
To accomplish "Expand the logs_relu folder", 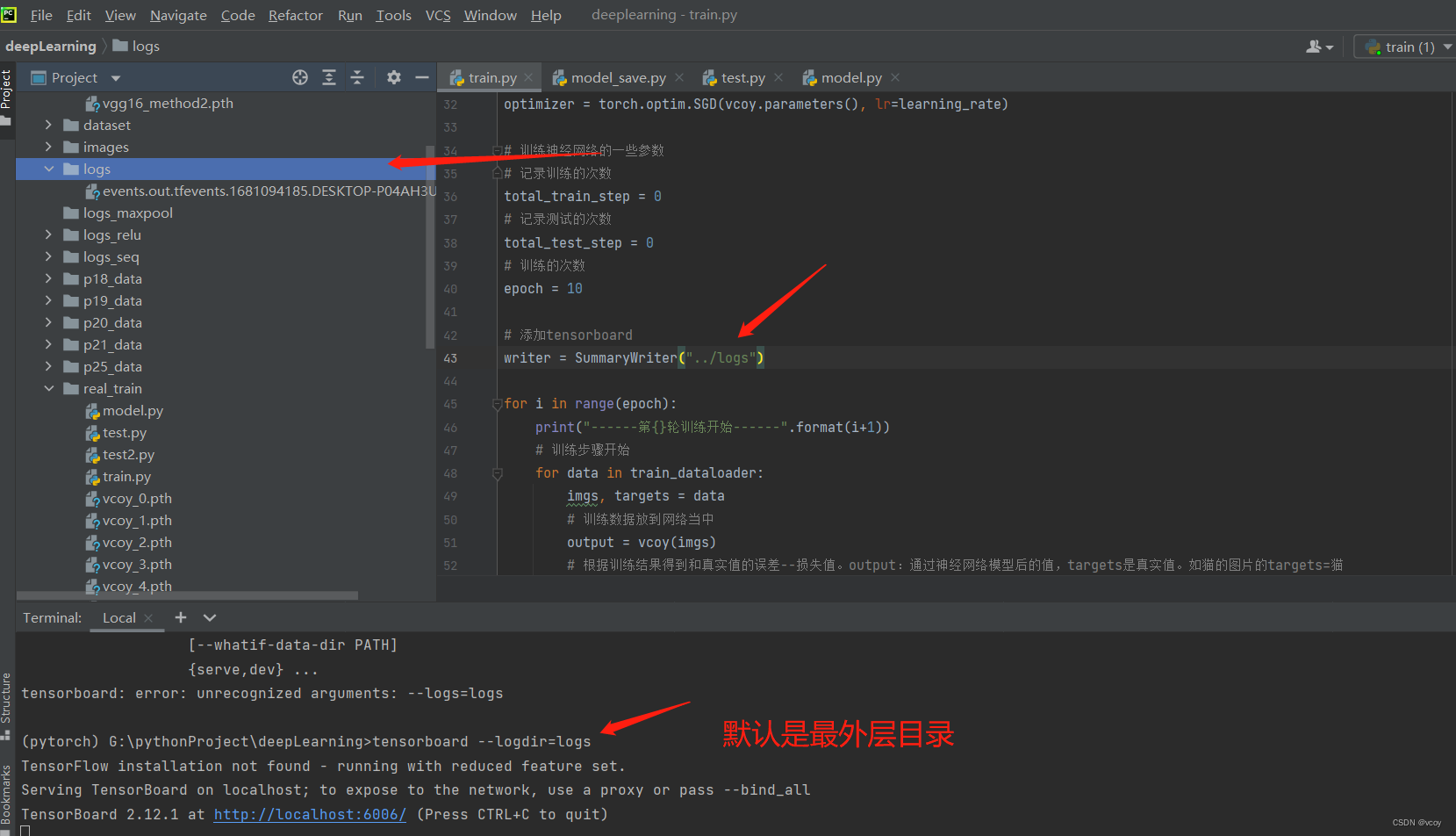I will click(x=48, y=234).
